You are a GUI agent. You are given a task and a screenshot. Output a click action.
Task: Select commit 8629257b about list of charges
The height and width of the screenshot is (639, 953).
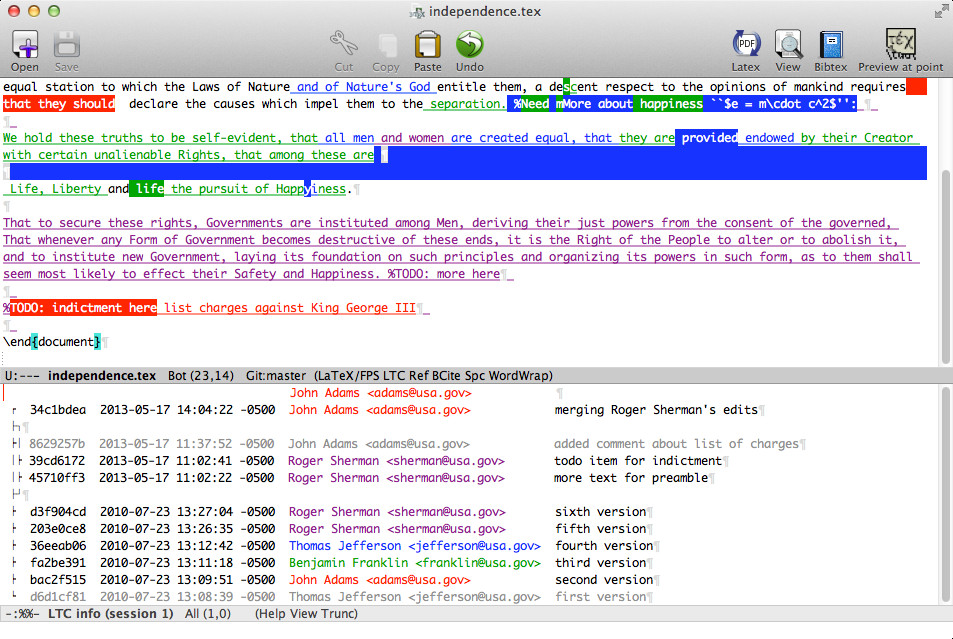(409, 444)
